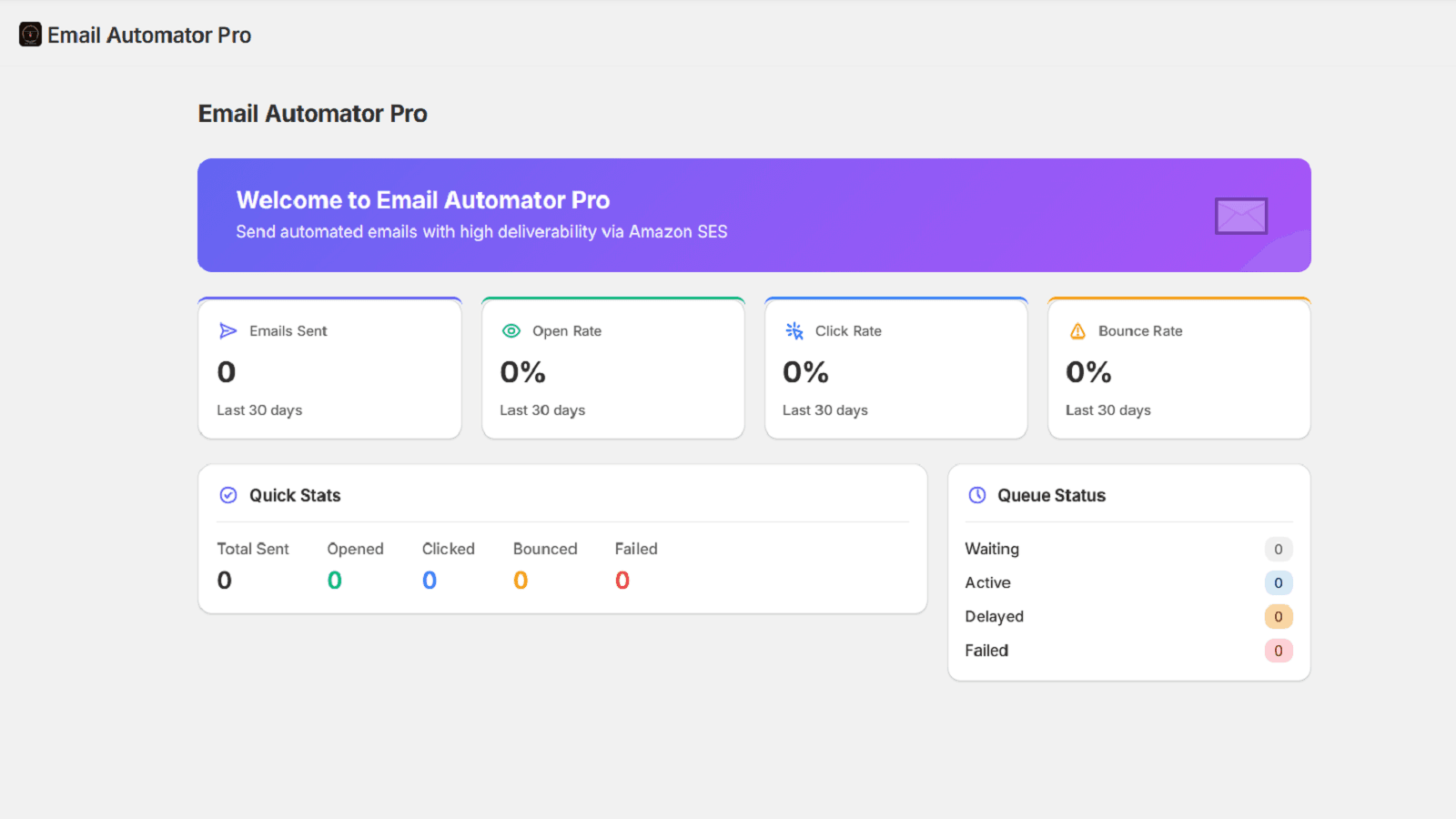Image resolution: width=1456 pixels, height=819 pixels.
Task: Click the Active queue count badge
Action: pos(1279,582)
